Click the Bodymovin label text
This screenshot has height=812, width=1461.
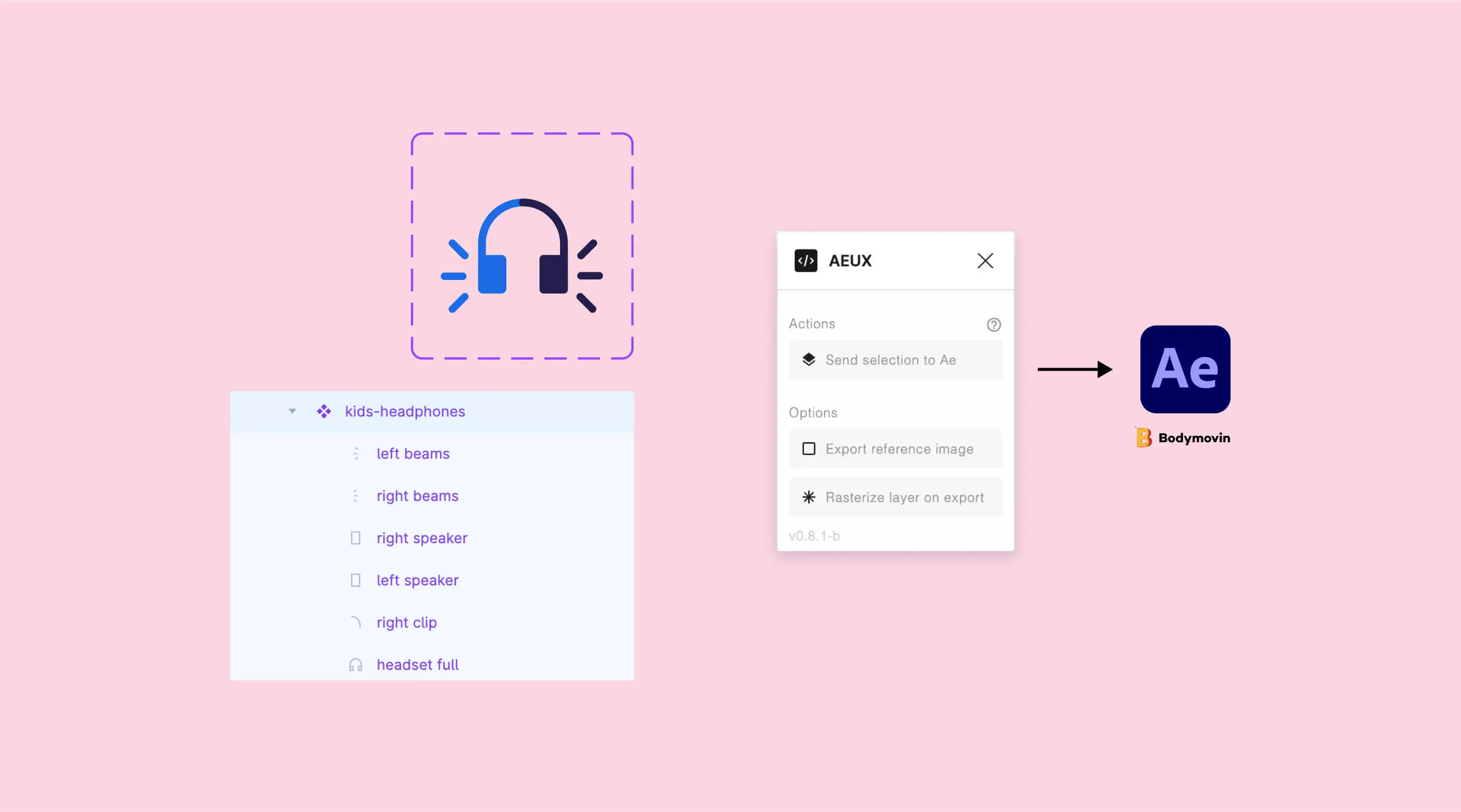pos(1194,438)
